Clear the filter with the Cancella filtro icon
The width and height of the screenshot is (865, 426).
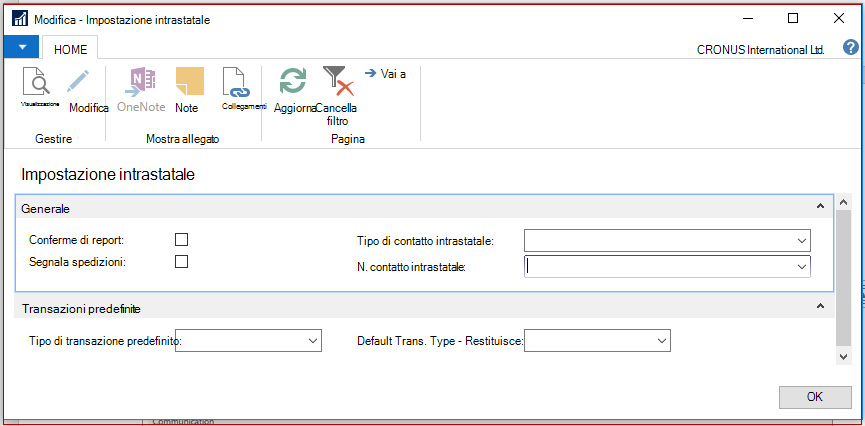point(338,81)
